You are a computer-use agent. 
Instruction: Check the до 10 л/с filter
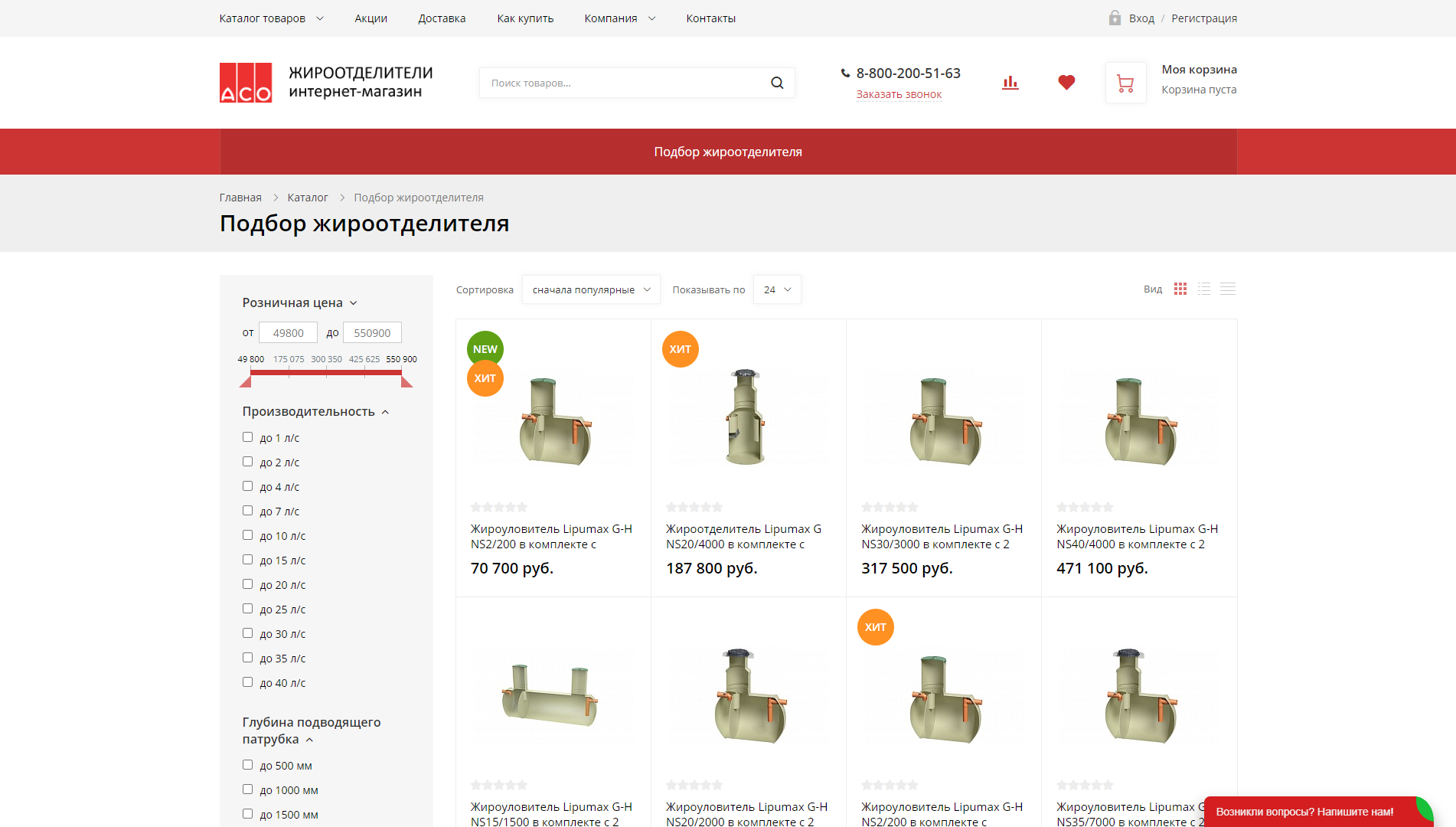(247, 535)
